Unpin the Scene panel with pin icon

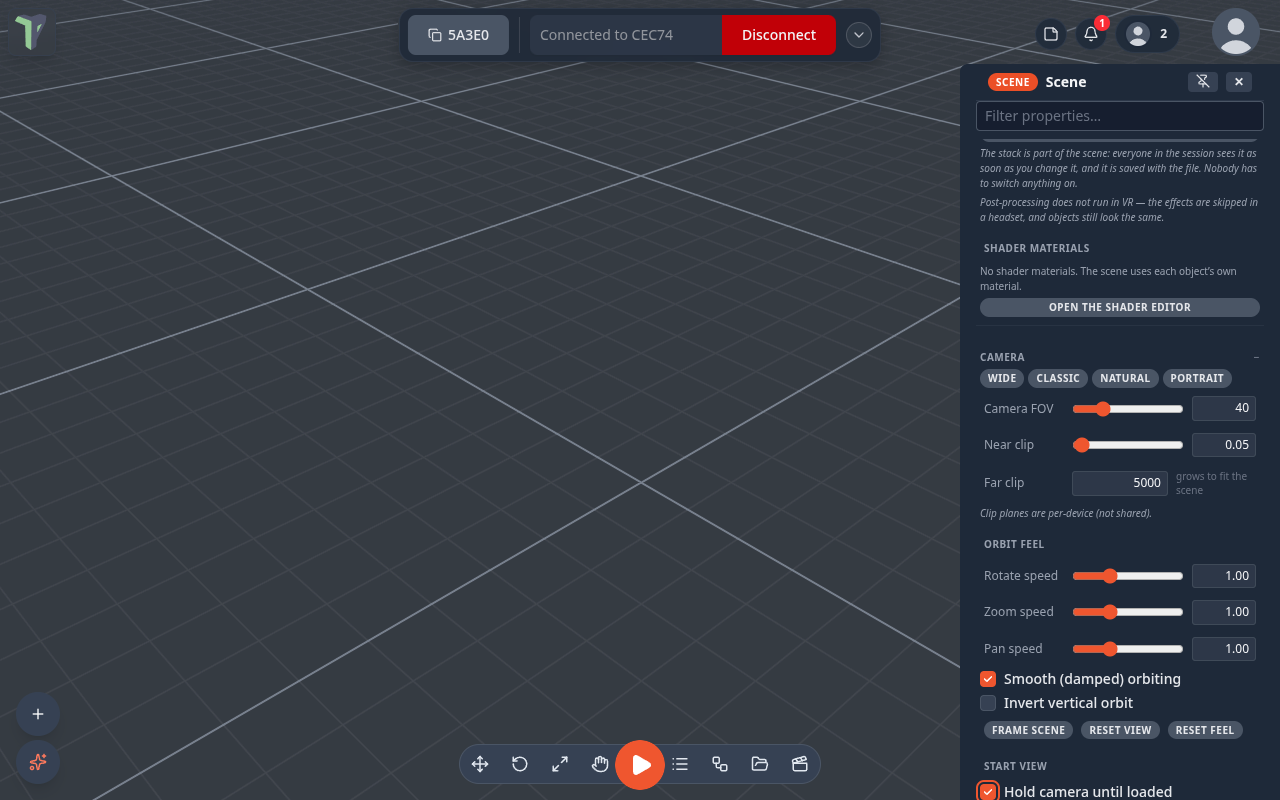[1203, 82]
